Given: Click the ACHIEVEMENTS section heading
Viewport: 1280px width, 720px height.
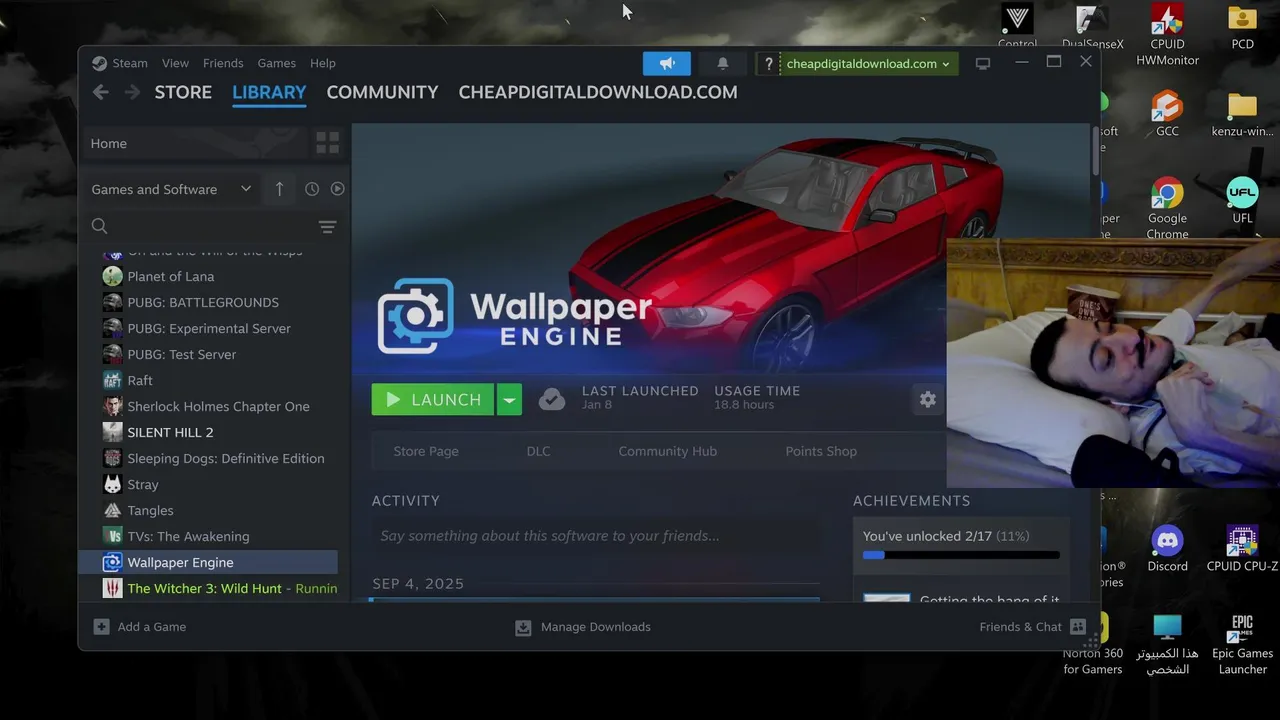Looking at the screenshot, I should click(x=911, y=500).
